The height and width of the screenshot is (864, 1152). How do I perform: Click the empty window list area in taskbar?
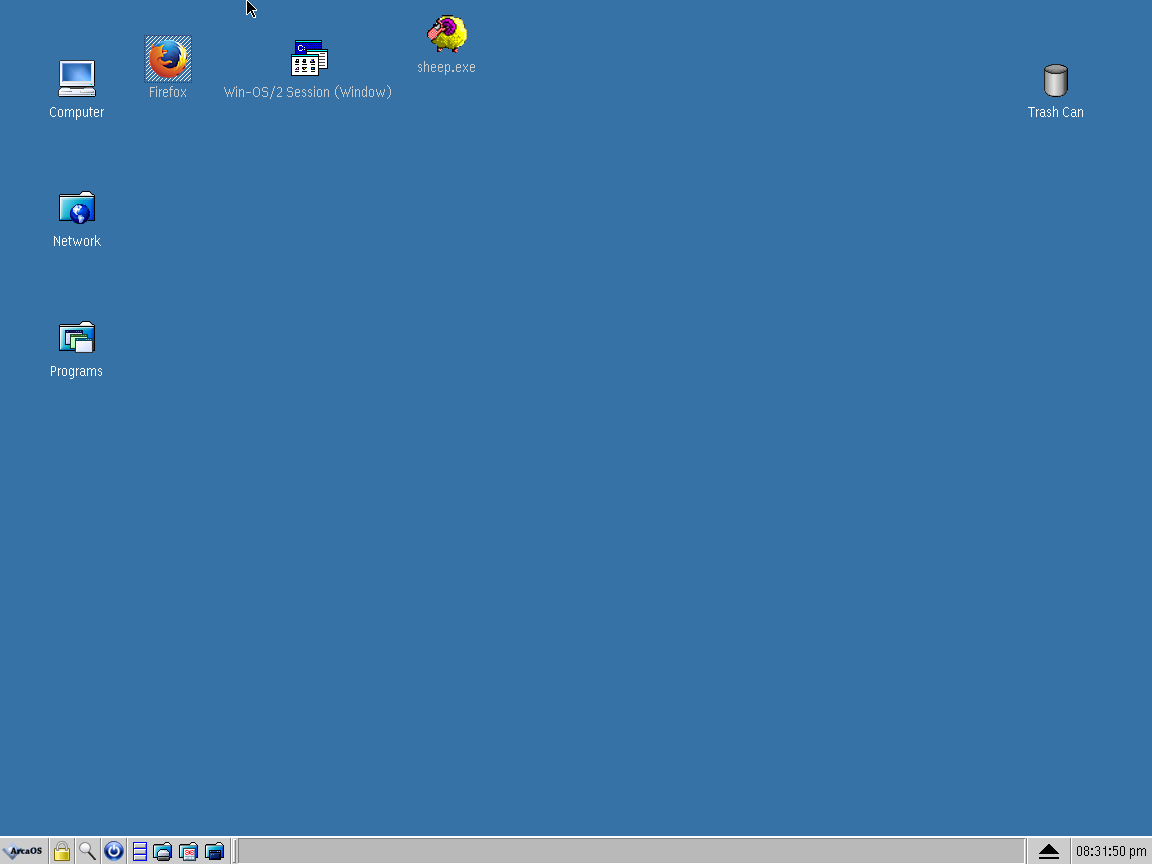[x=630, y=851]
